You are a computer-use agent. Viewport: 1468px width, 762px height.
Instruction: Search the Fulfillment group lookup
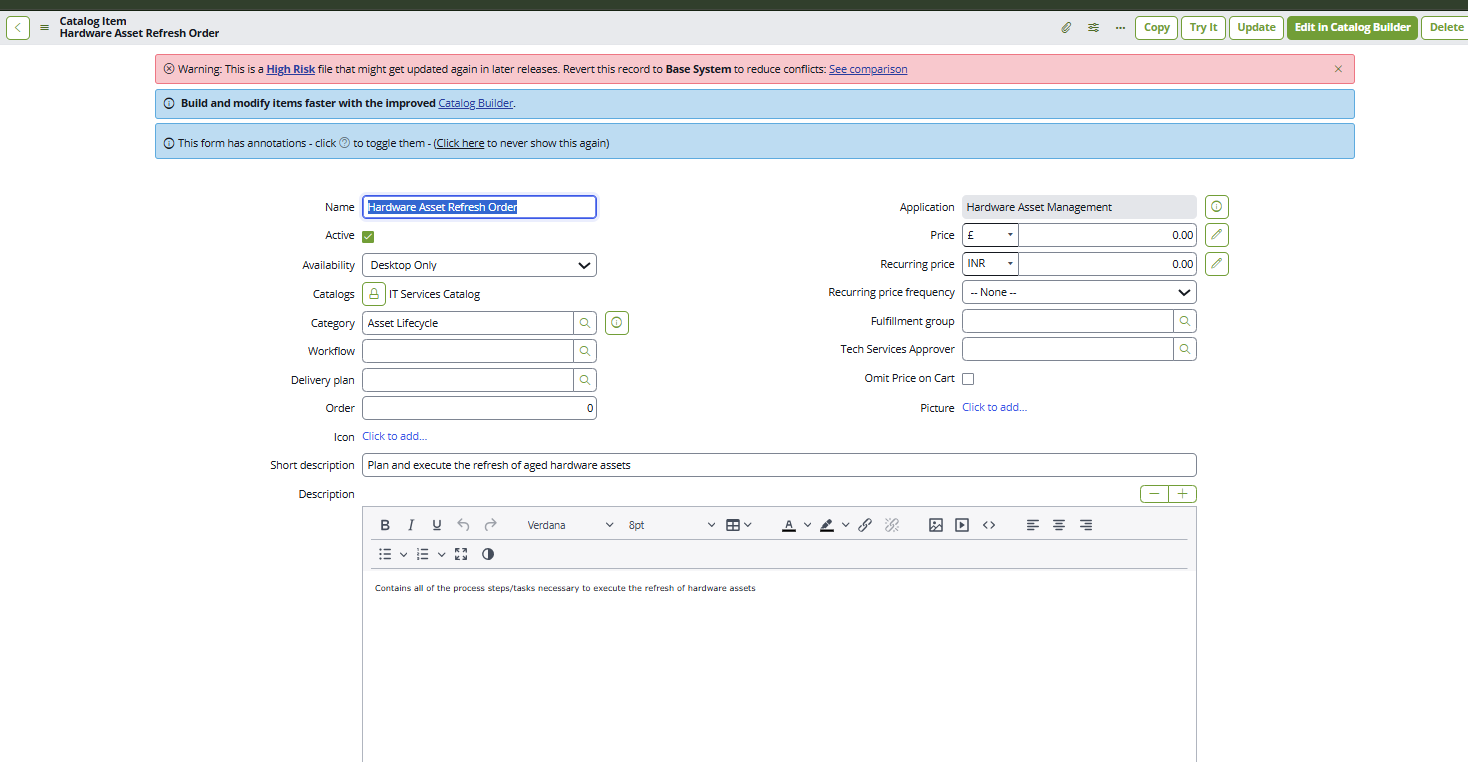click(x=1184, y=321)
